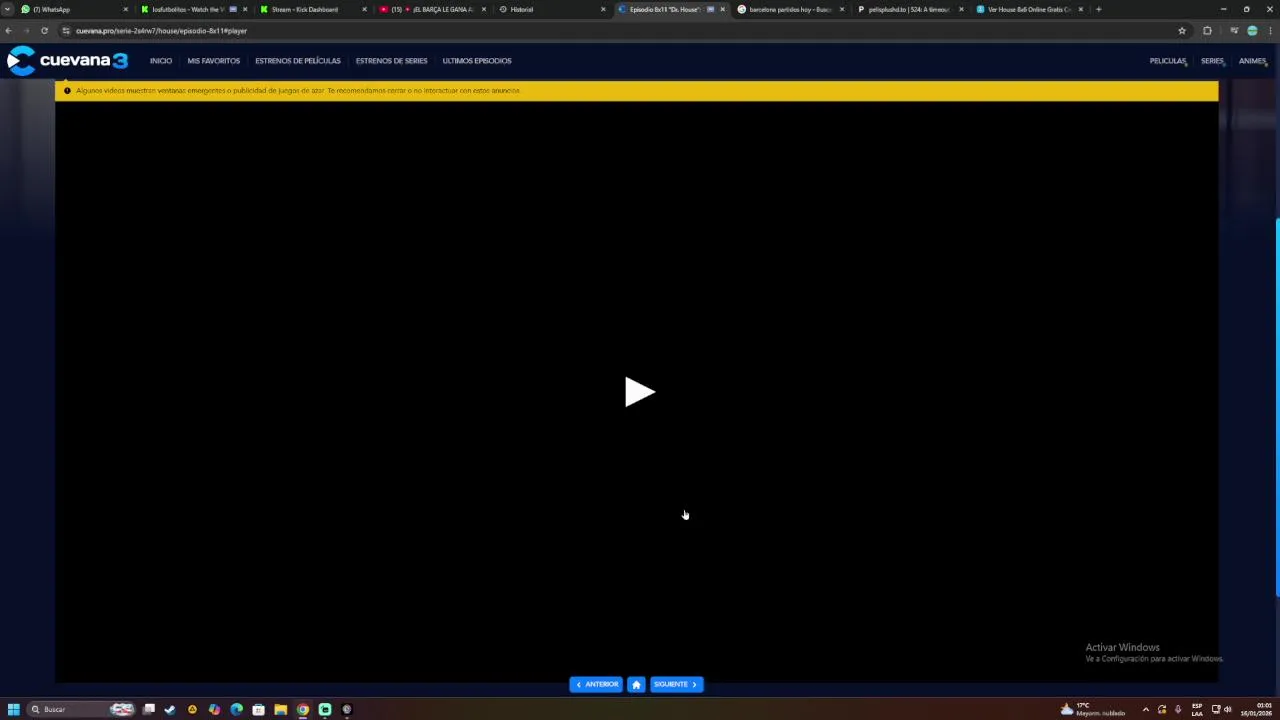1280x720 pixels.
Task: Click the Chrome icon in the taskbar
Action: (x=302, y=709)
